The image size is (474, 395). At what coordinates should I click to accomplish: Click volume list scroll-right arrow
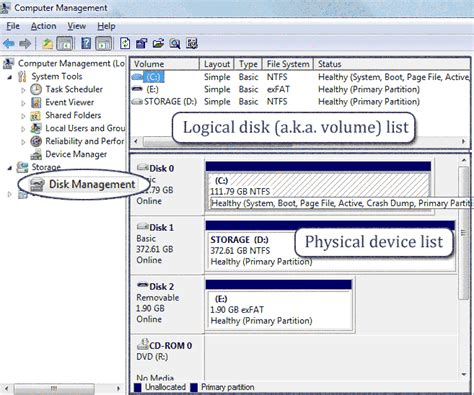tap(463, 141)
